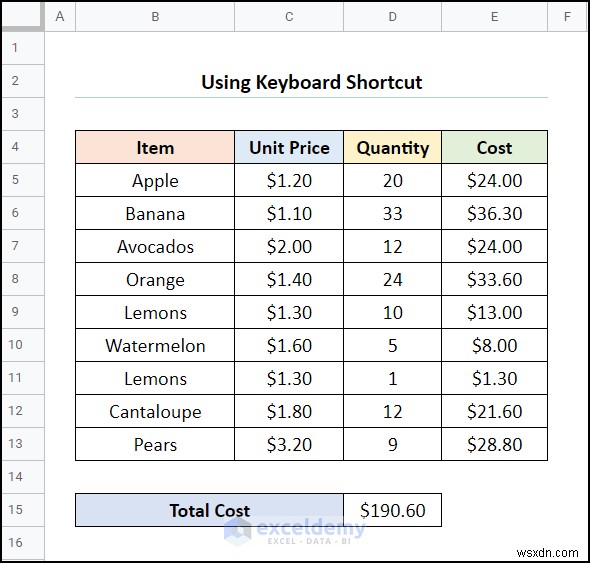This screenshot has width=590, height=563.
Task: Click Banana's quantity 33
Action: [x=392, y=213]
